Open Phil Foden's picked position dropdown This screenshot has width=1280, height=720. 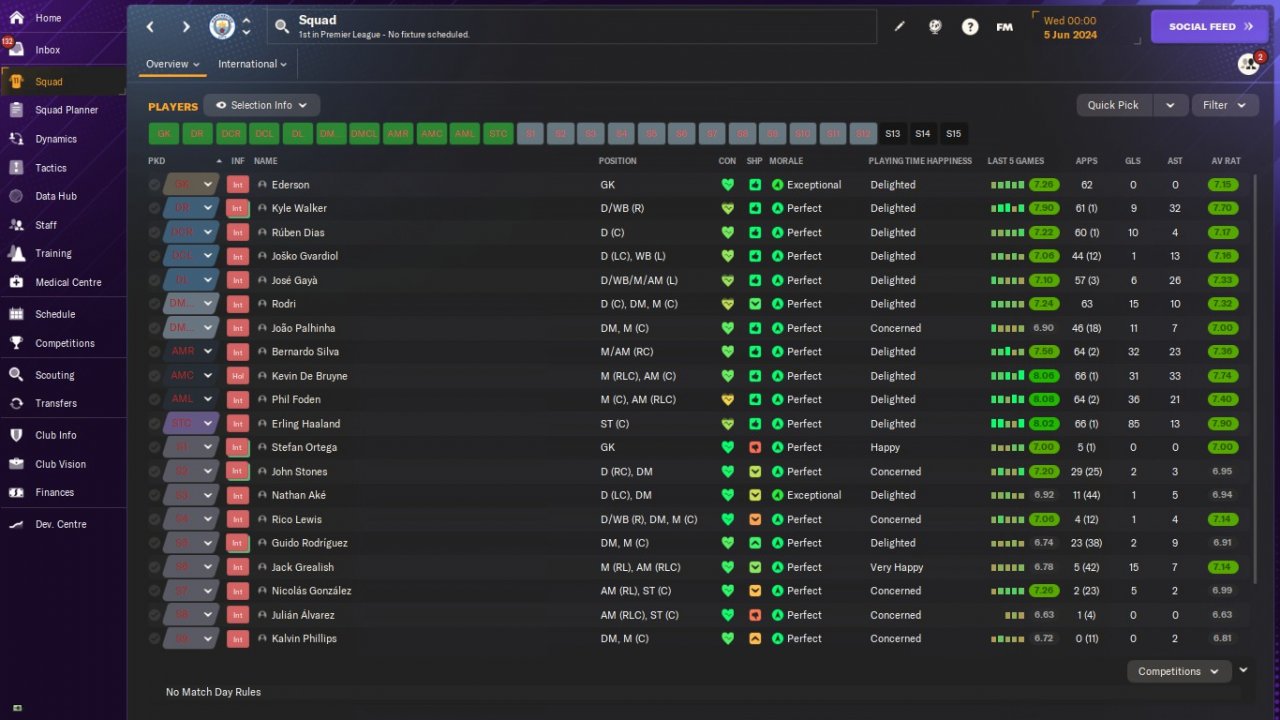coord(208,400)
